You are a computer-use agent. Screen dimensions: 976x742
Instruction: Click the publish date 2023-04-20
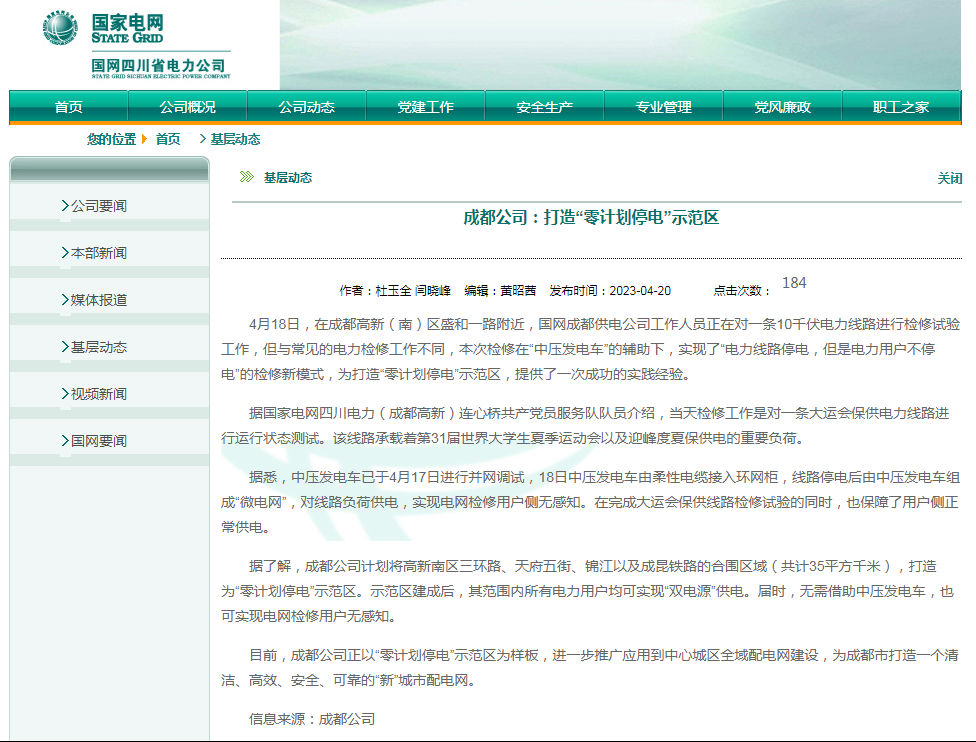(640, 291)
